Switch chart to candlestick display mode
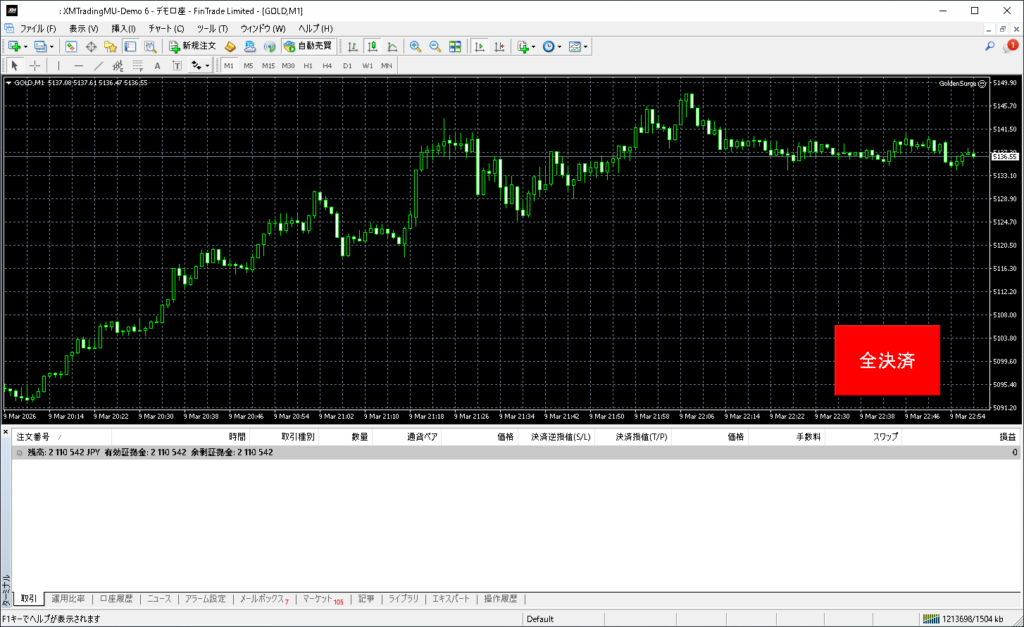The width and height of the screenshot is (1024, 627). (x=372, y=46)
